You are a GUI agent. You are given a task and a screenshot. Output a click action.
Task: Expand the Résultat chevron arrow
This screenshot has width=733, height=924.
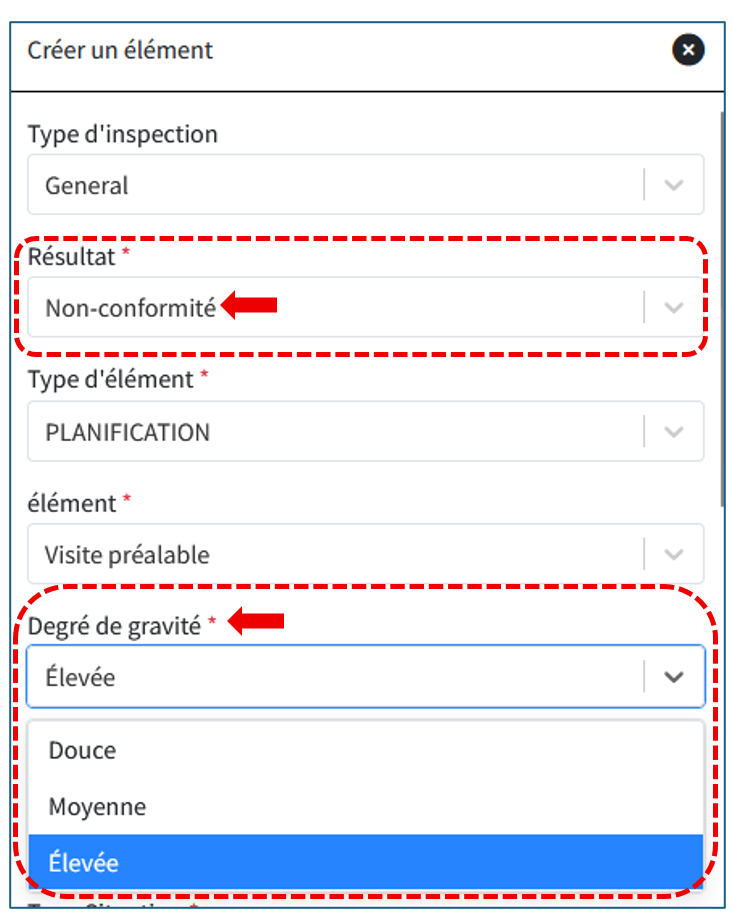(674, 308)
